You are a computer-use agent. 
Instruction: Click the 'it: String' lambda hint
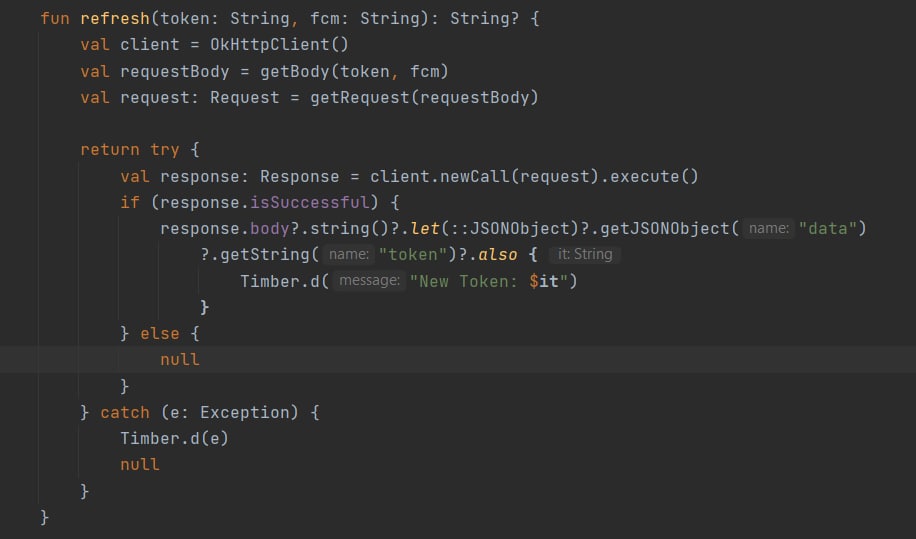point(585,255)
